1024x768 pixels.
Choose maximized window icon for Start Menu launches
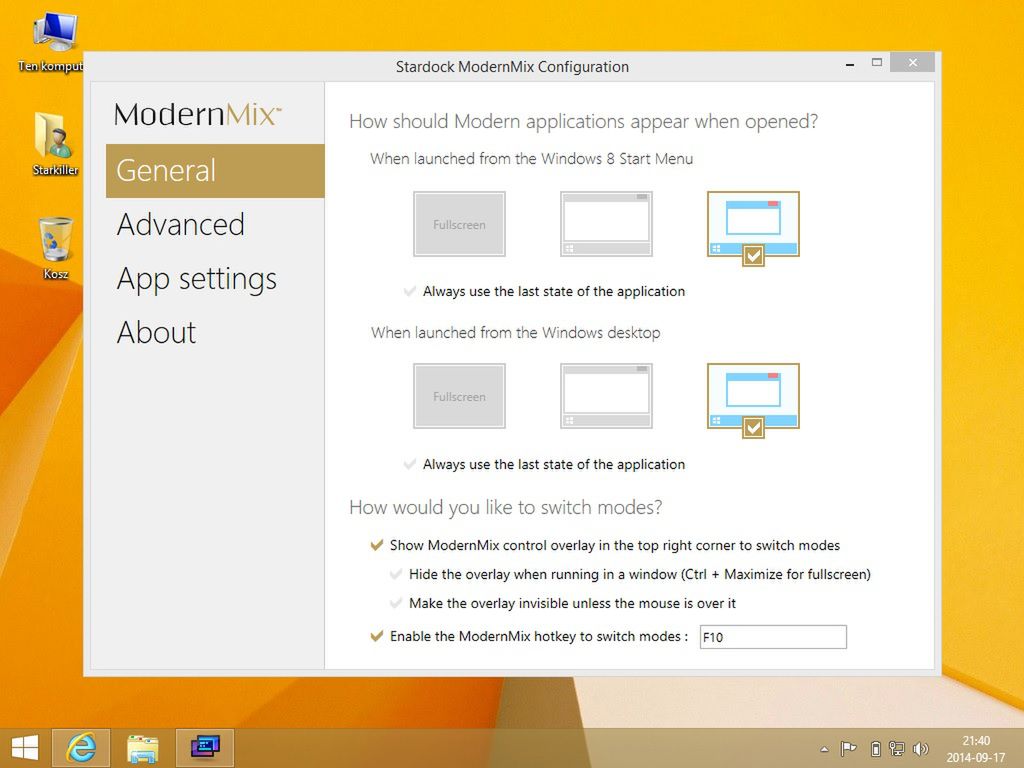pos(606,224)
